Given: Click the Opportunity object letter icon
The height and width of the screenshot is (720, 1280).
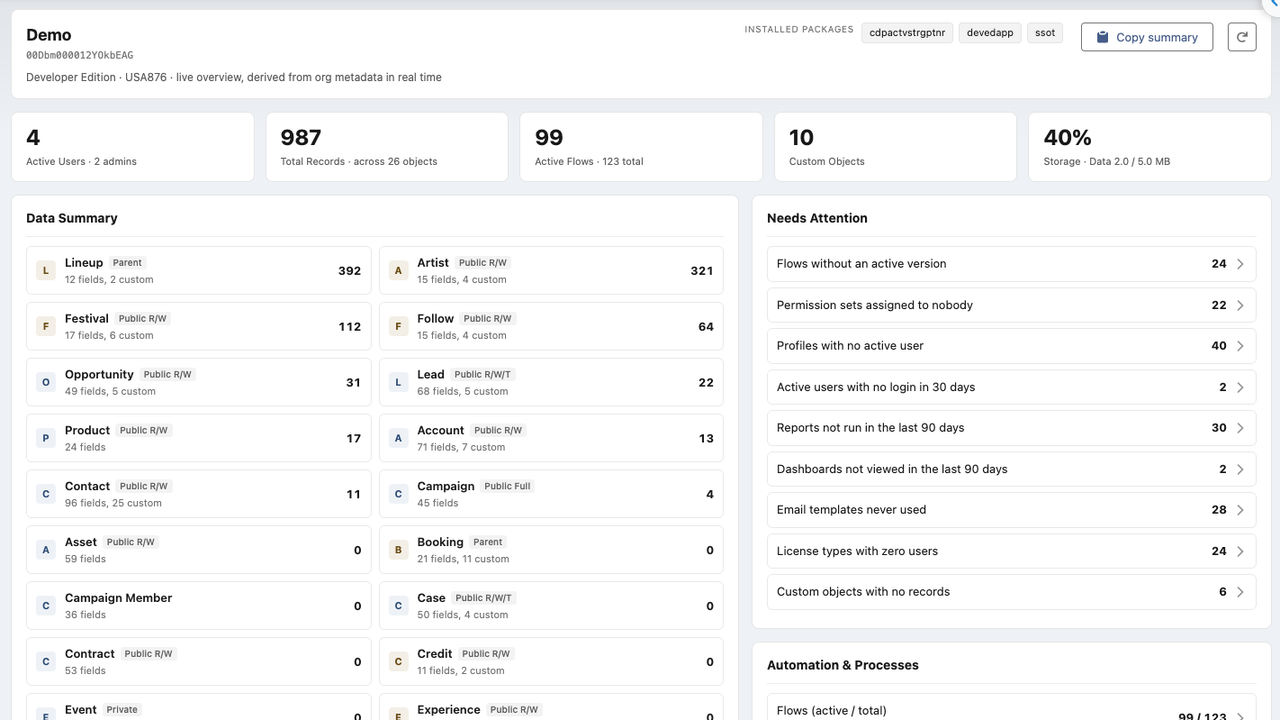Looking at the screenshot, I should click(x=45, y=382).
